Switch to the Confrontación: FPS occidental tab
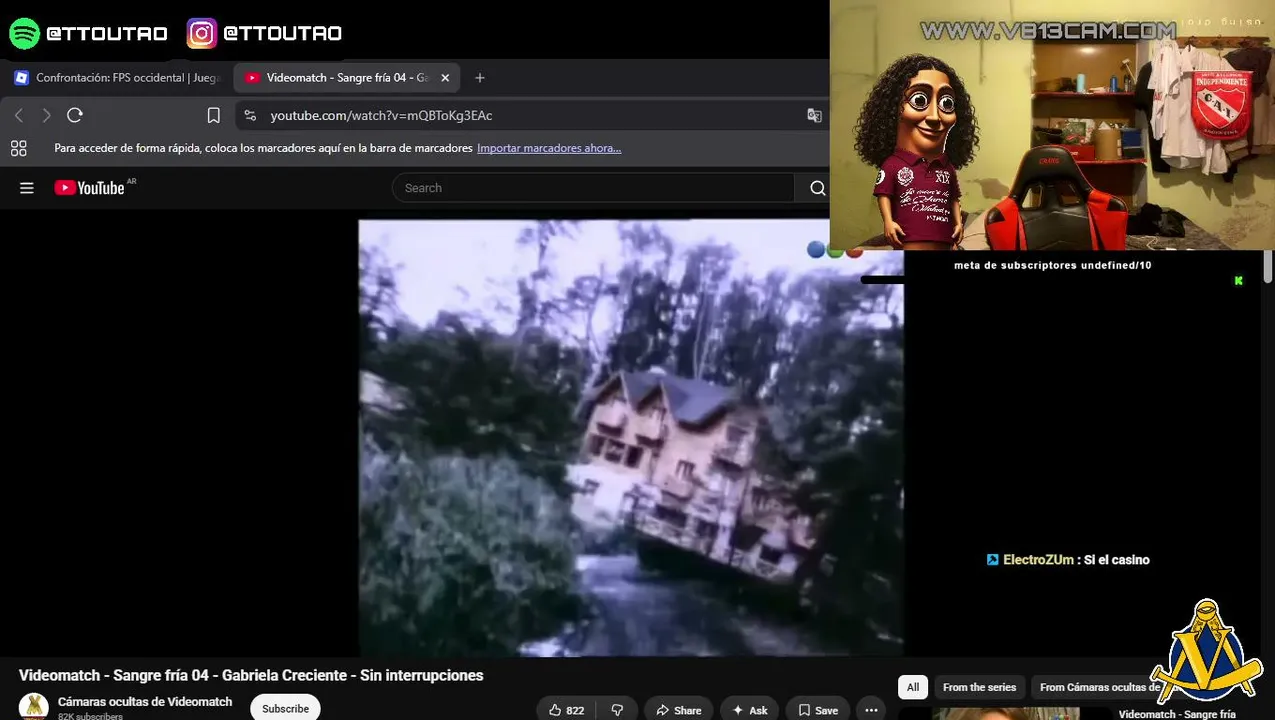 click(118, 77)
